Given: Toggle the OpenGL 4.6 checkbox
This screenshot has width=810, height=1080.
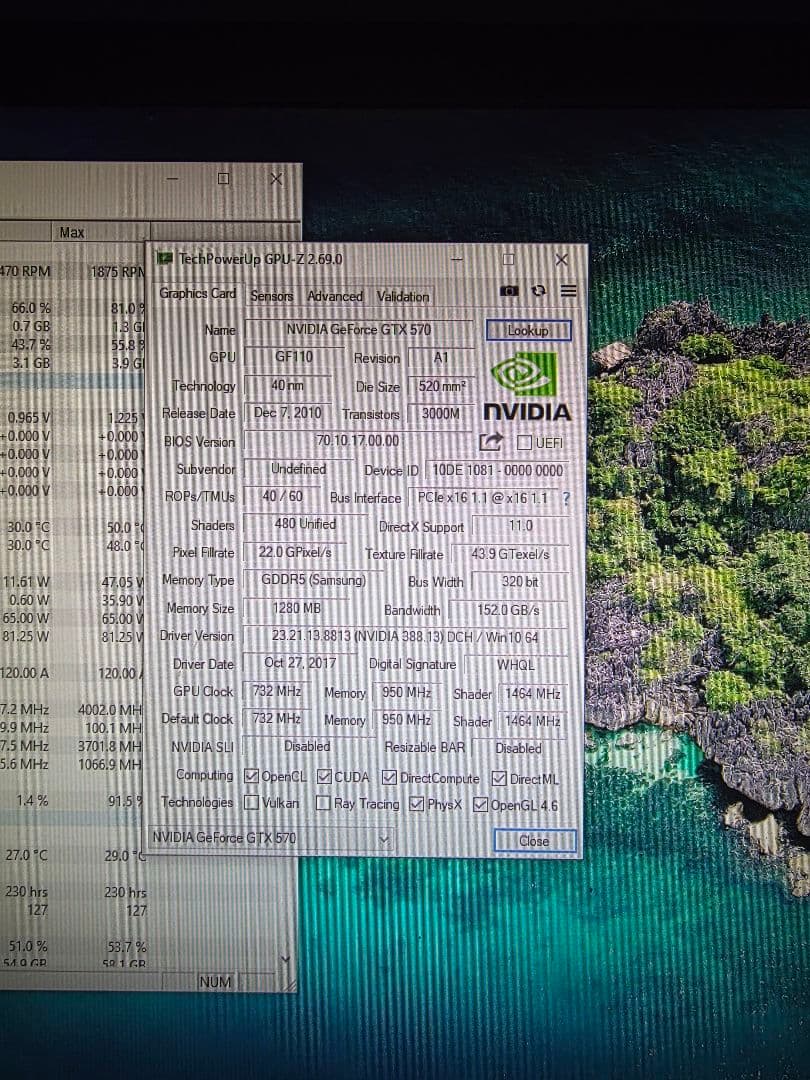Looking at the screenshot, I should 480,804.
